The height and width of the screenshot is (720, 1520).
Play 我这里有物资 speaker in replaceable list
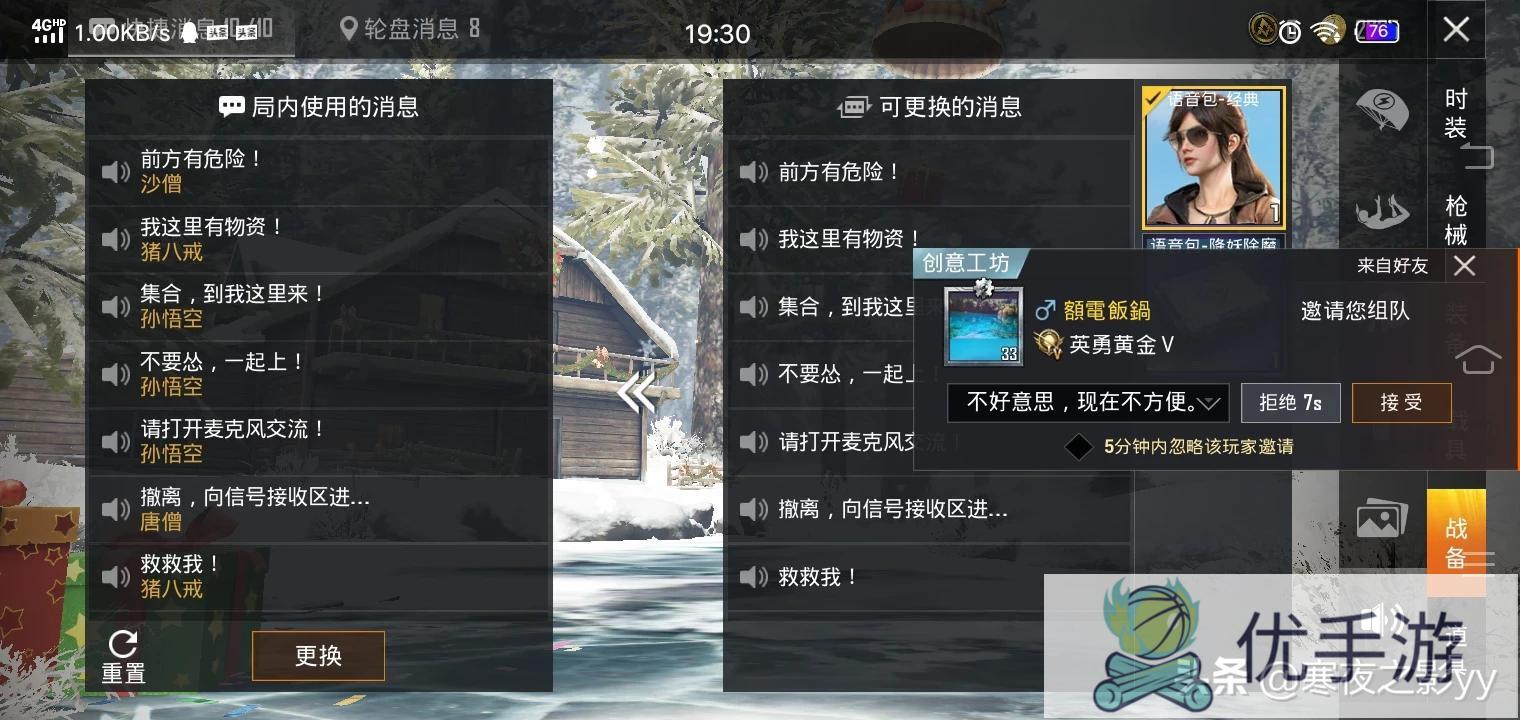point(753,239)
